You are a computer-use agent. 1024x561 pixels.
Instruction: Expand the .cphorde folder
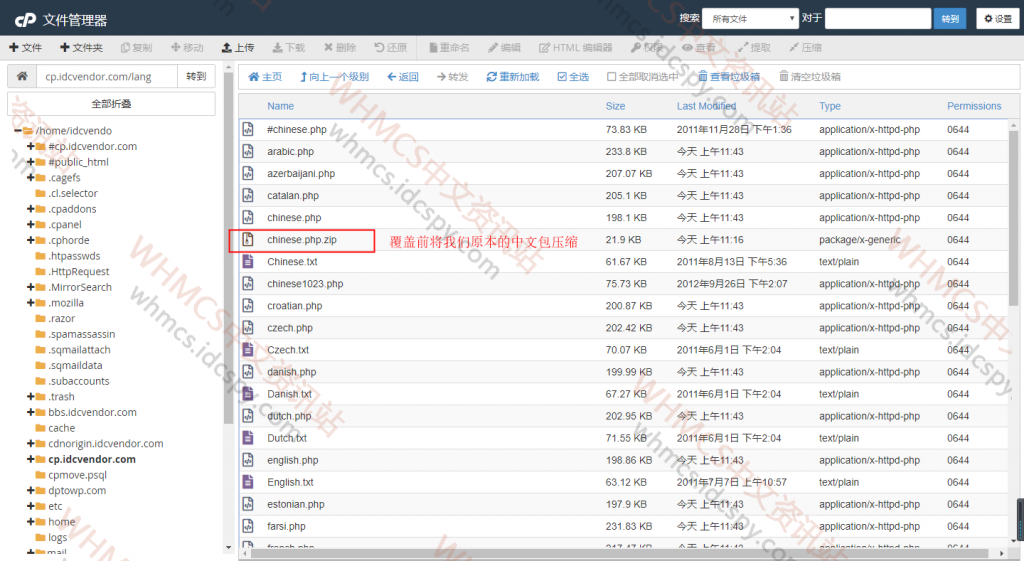click(30, 240)
